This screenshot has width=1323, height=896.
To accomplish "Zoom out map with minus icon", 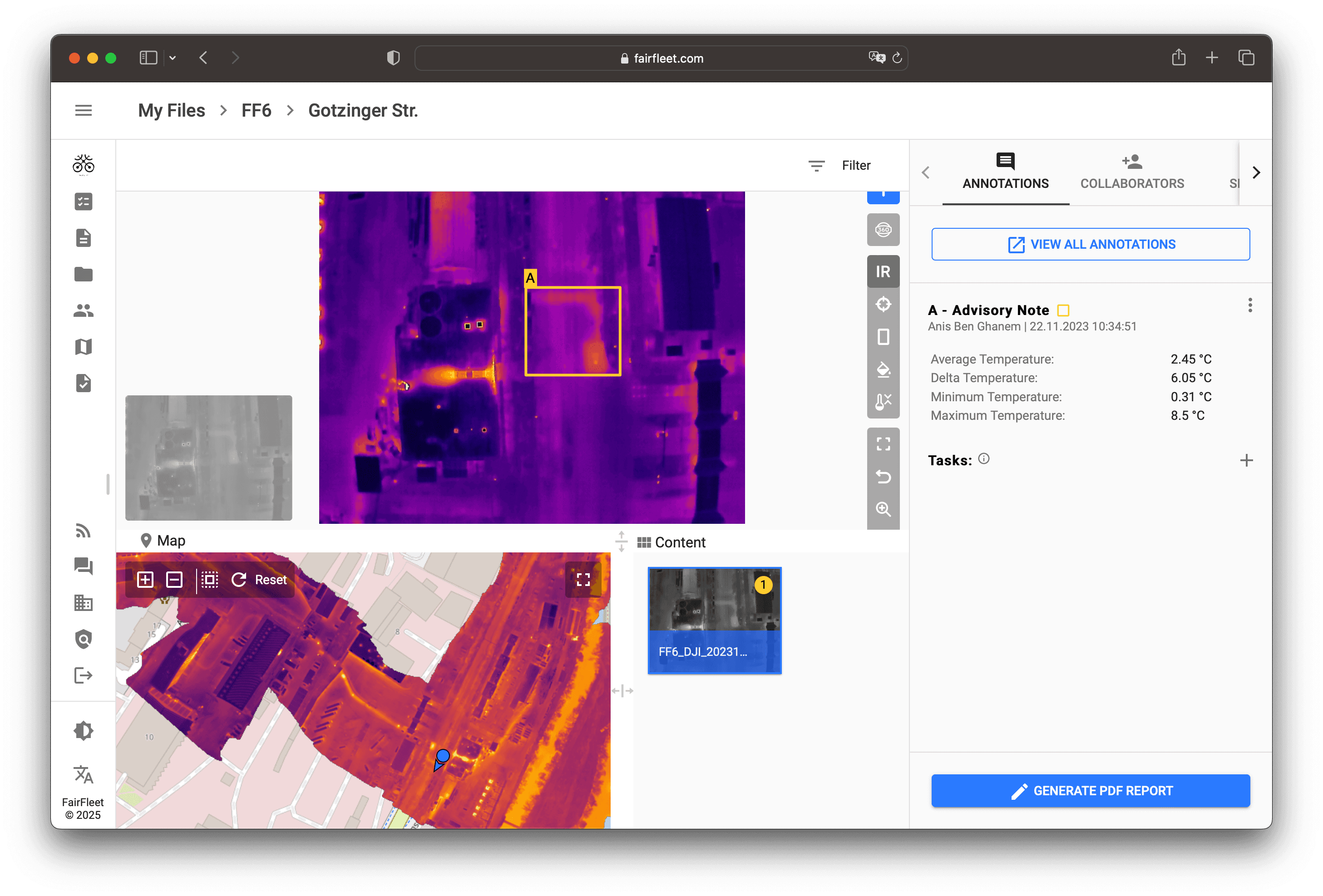I will (x=174, y=580).
